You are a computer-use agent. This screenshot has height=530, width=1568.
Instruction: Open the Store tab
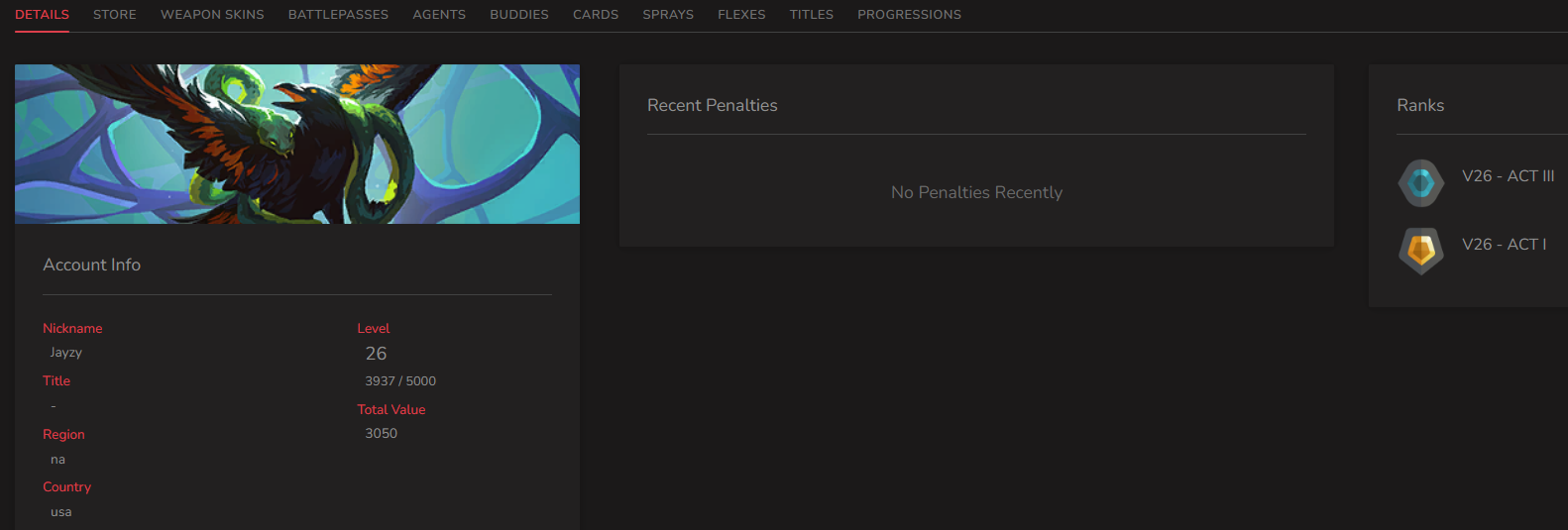[115, 15]
